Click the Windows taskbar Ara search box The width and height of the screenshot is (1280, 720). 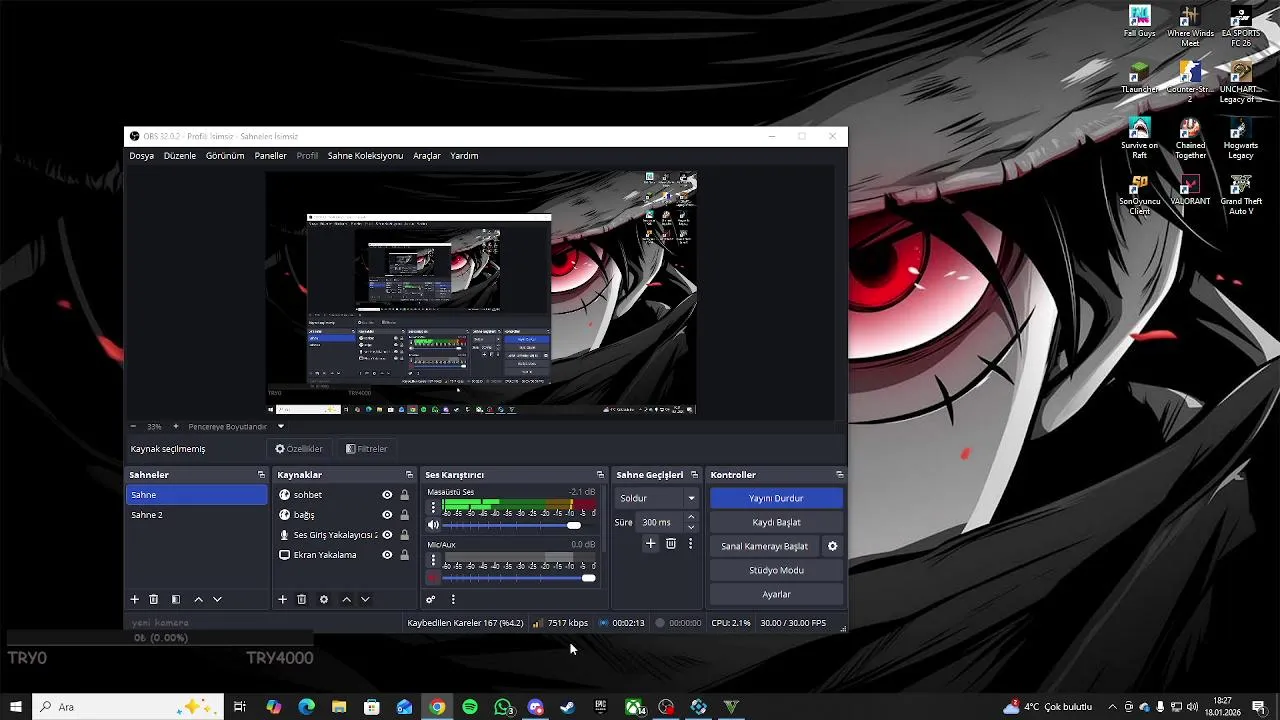pos(128,707)
